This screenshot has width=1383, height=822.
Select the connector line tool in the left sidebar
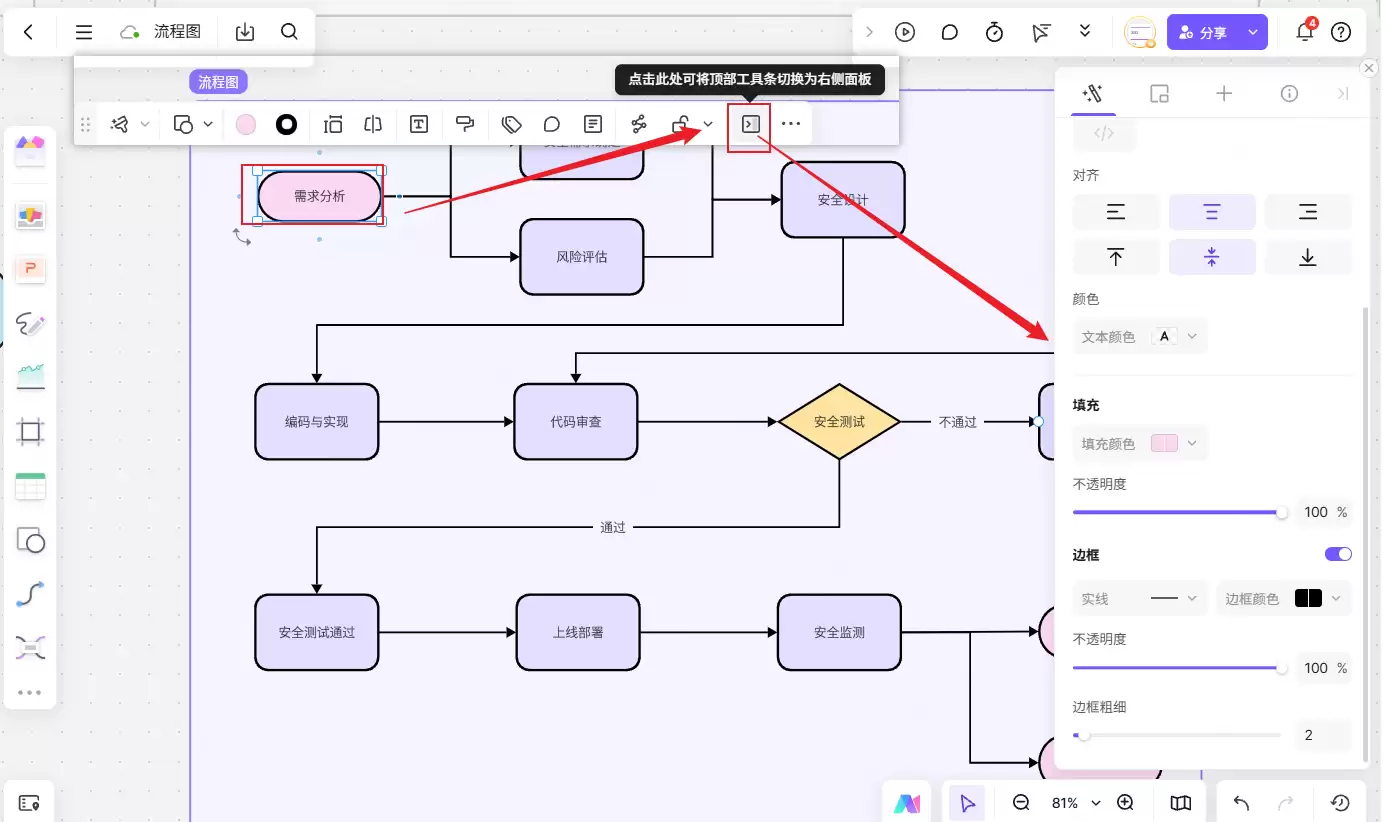coord(30,595)
